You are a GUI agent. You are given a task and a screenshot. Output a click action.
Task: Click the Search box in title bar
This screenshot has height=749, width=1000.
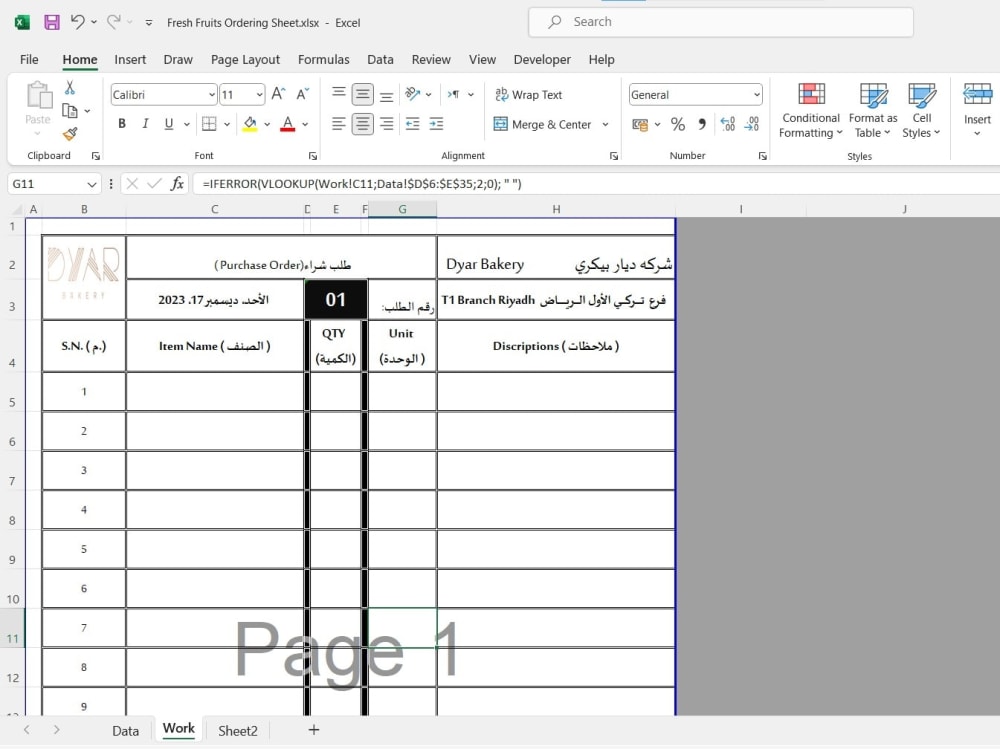pyautogui.click(x=721, y=22)
